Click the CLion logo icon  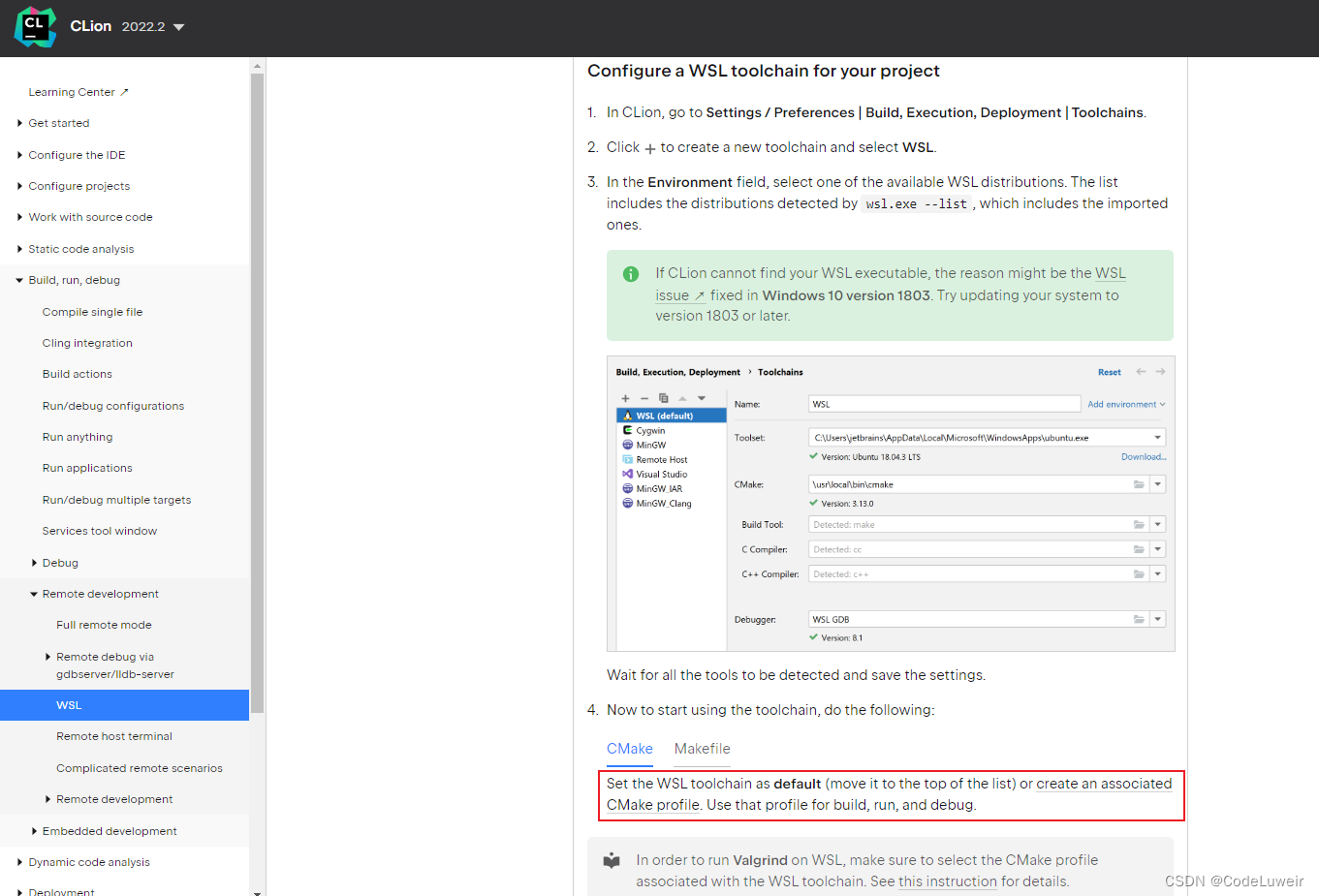pos(35,26)
